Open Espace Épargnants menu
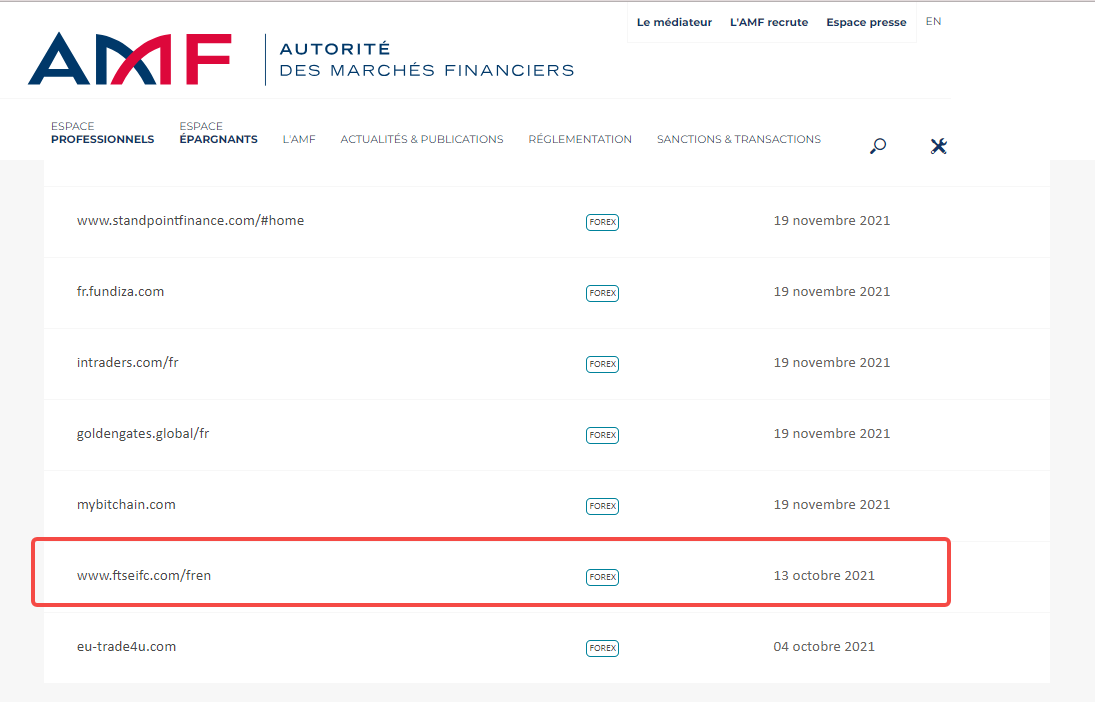The image size is (1095, 702). click(218, 133)
